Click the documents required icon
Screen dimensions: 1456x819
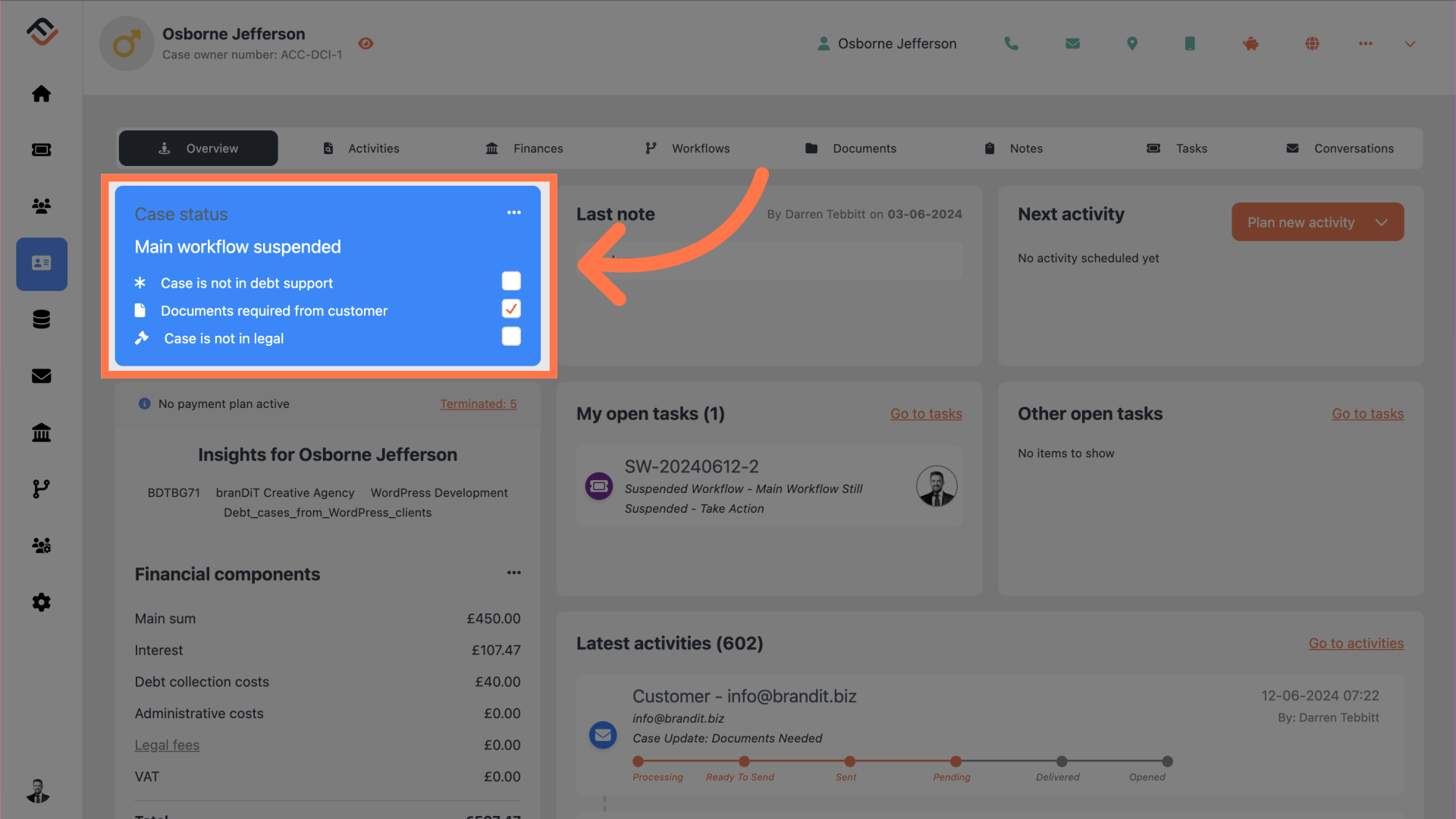(142, 309)
